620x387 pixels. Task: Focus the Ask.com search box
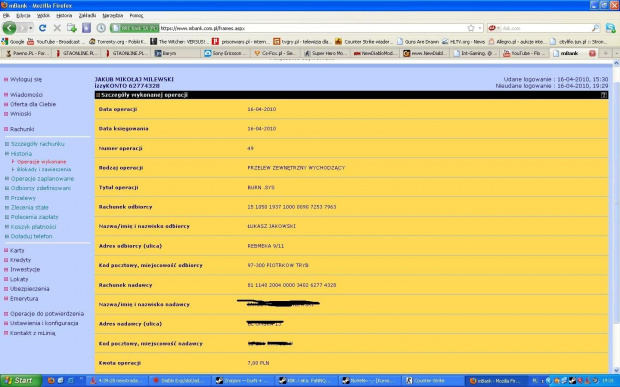(546, 28)
